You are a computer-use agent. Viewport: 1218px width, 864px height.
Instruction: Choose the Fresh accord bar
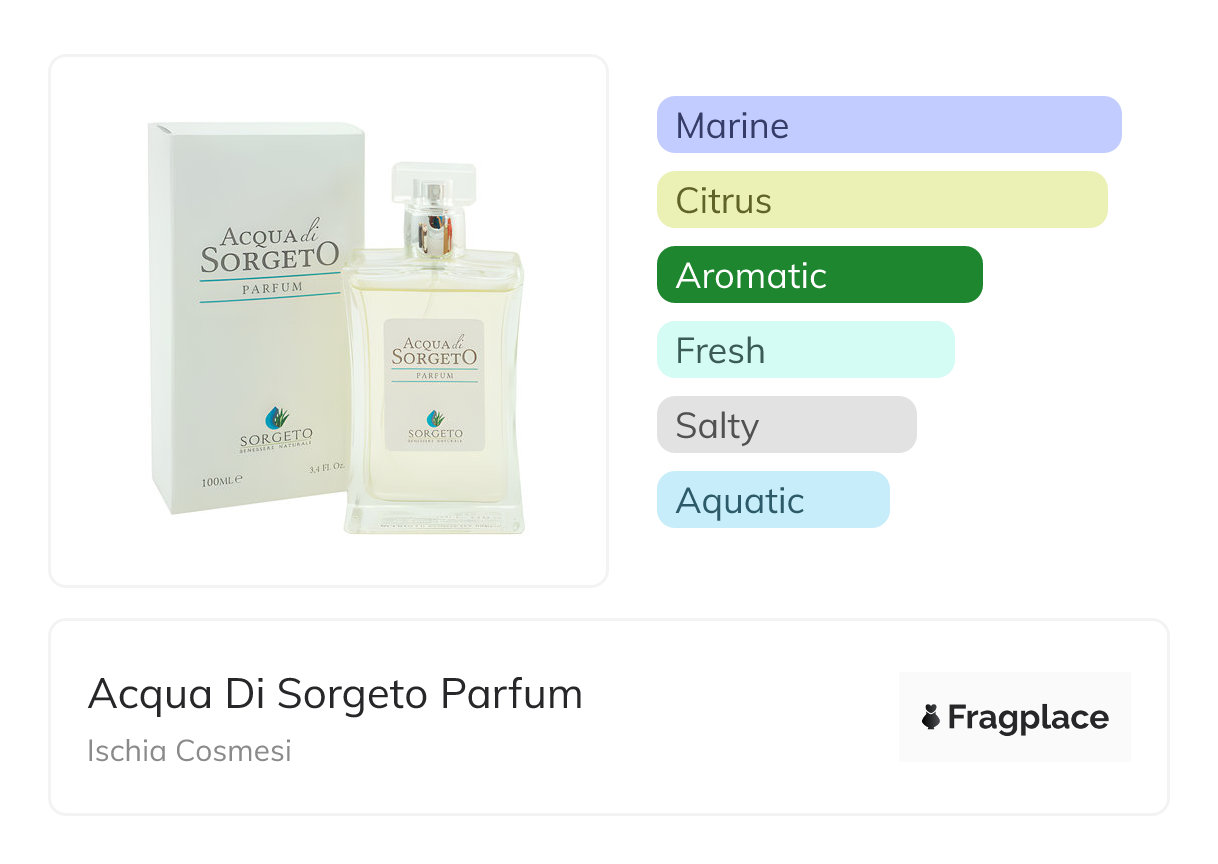pyautogui.click(x=805, y=350)
